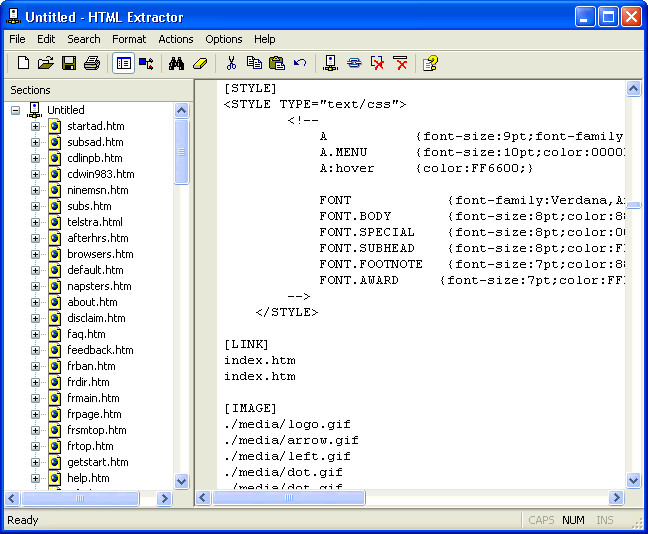
Task: Click the New document toolbar icon
Action: (23, 63)
